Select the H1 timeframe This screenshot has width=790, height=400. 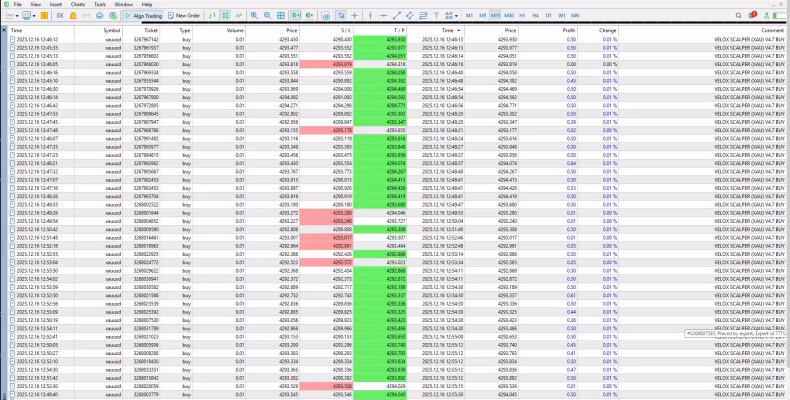coord(522,16)
